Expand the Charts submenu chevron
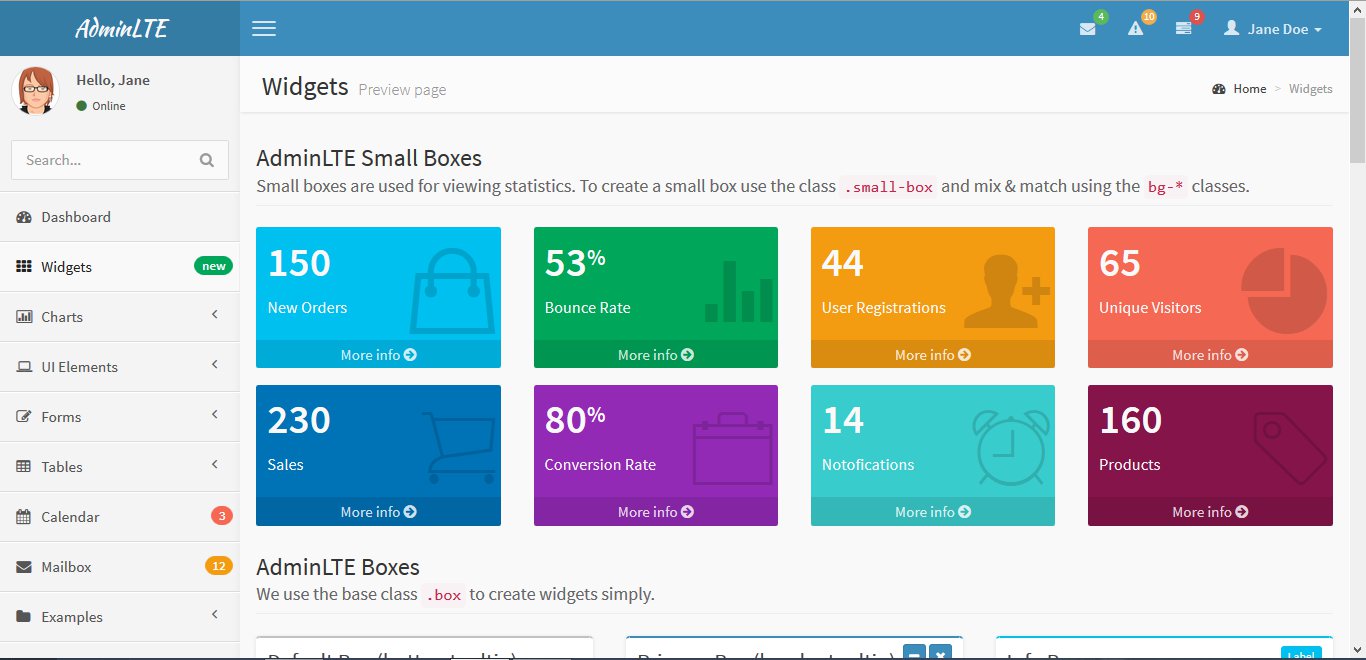Screen dimensions: 1366x660 [214, 315]
